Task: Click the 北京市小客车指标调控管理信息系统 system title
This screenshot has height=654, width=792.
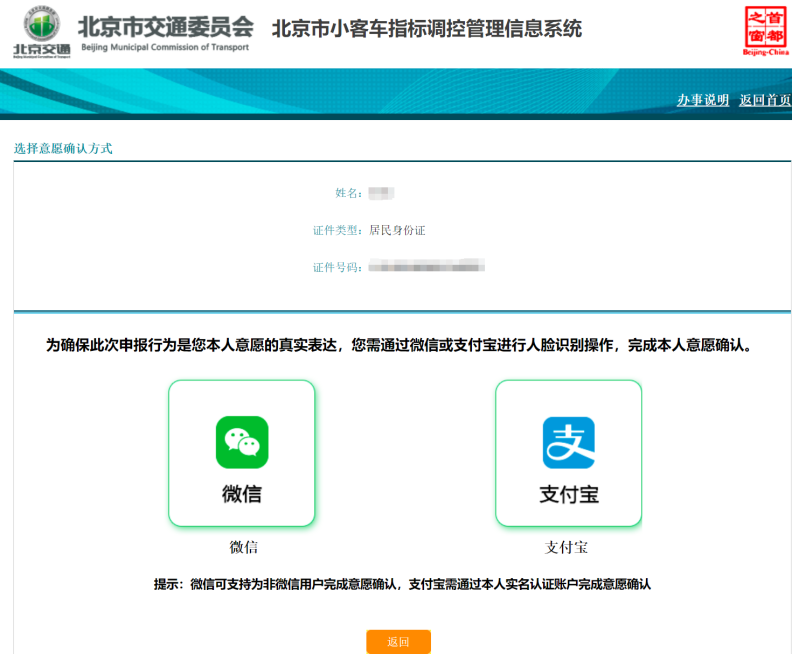Action: (x=426, y=28)
